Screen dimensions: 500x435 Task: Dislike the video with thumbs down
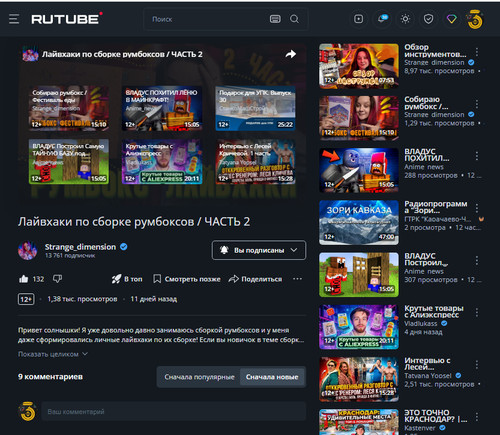pos(57,279)
